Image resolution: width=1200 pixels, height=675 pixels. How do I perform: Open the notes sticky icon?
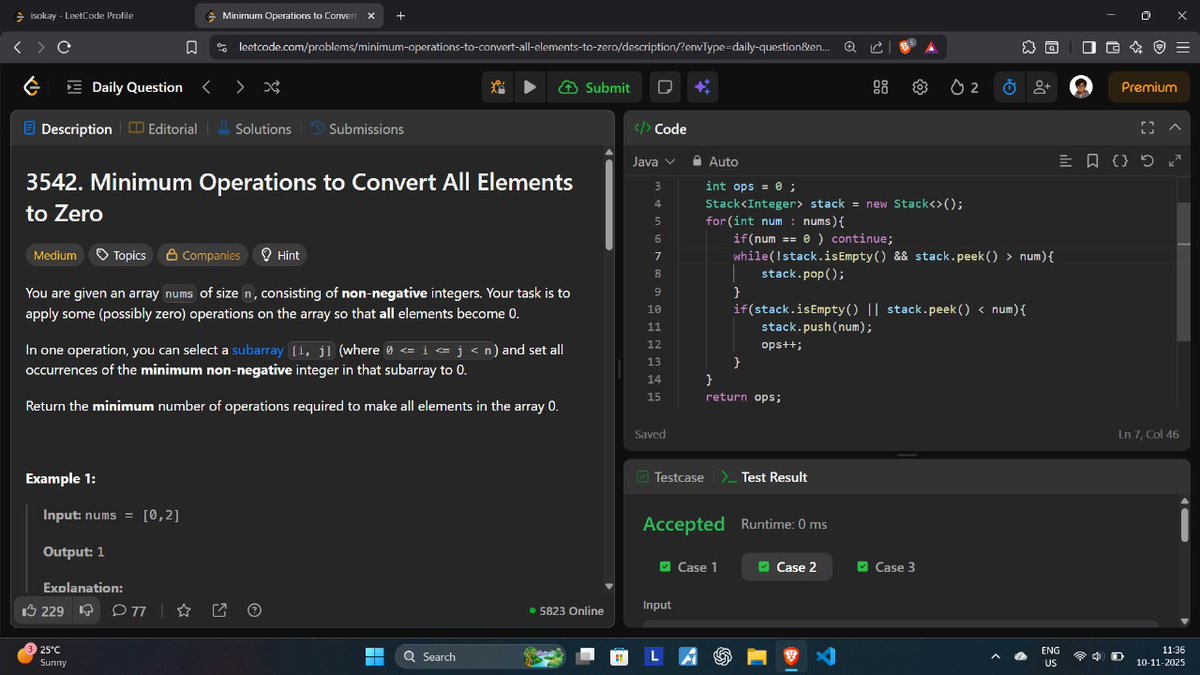tap(664, 87)
